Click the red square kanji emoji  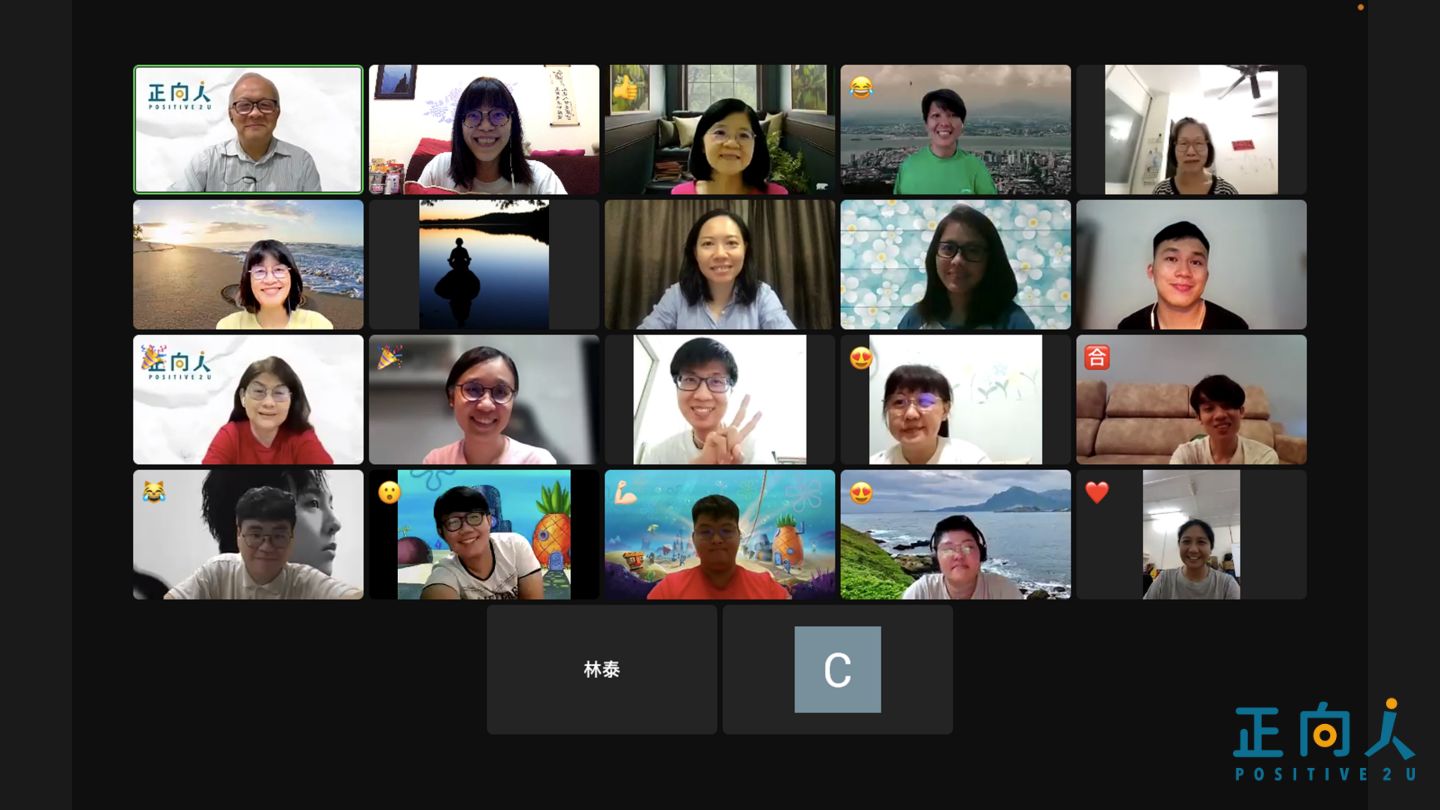(1097, 357)
